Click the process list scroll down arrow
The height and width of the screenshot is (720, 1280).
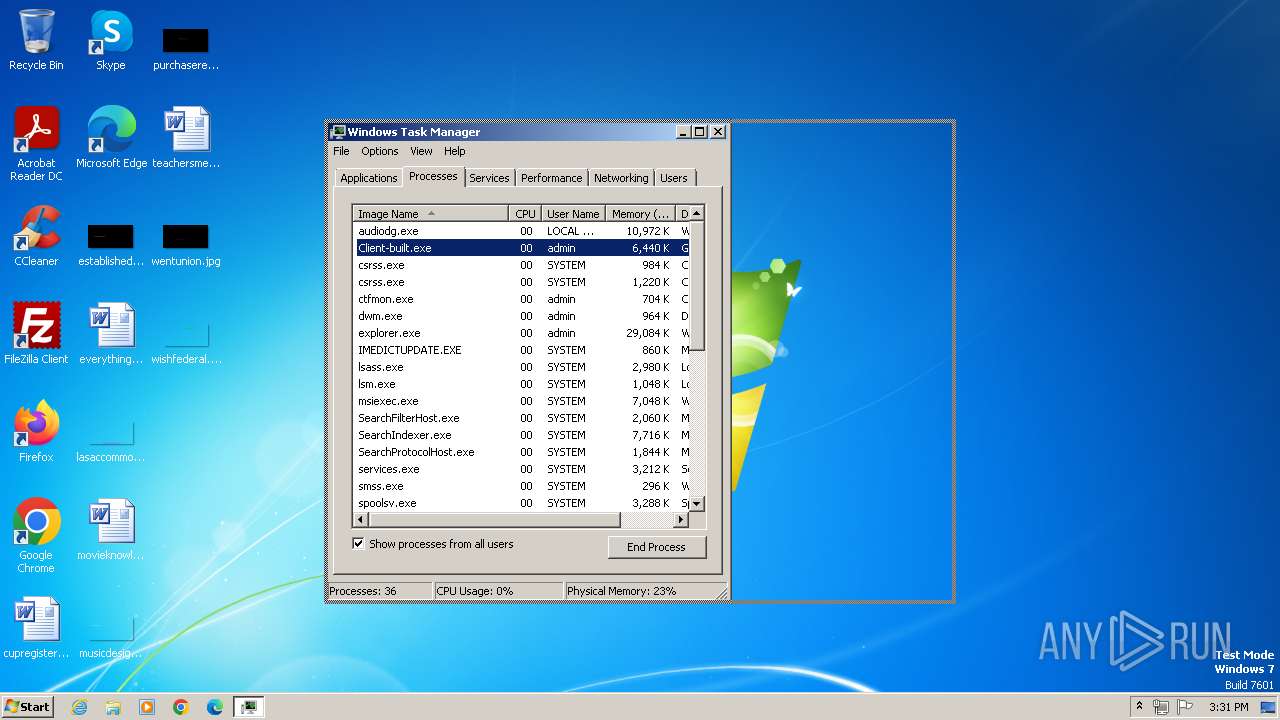pos(697,504)
